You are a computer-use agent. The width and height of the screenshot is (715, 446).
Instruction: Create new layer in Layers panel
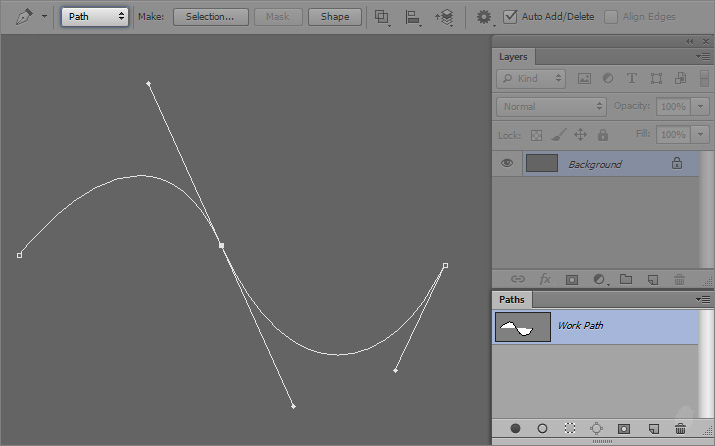tap(653, 279)
